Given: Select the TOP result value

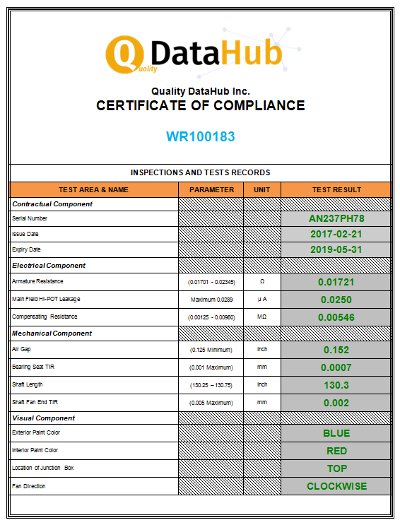Looking at the screenshot, I should tap(337, 469).
